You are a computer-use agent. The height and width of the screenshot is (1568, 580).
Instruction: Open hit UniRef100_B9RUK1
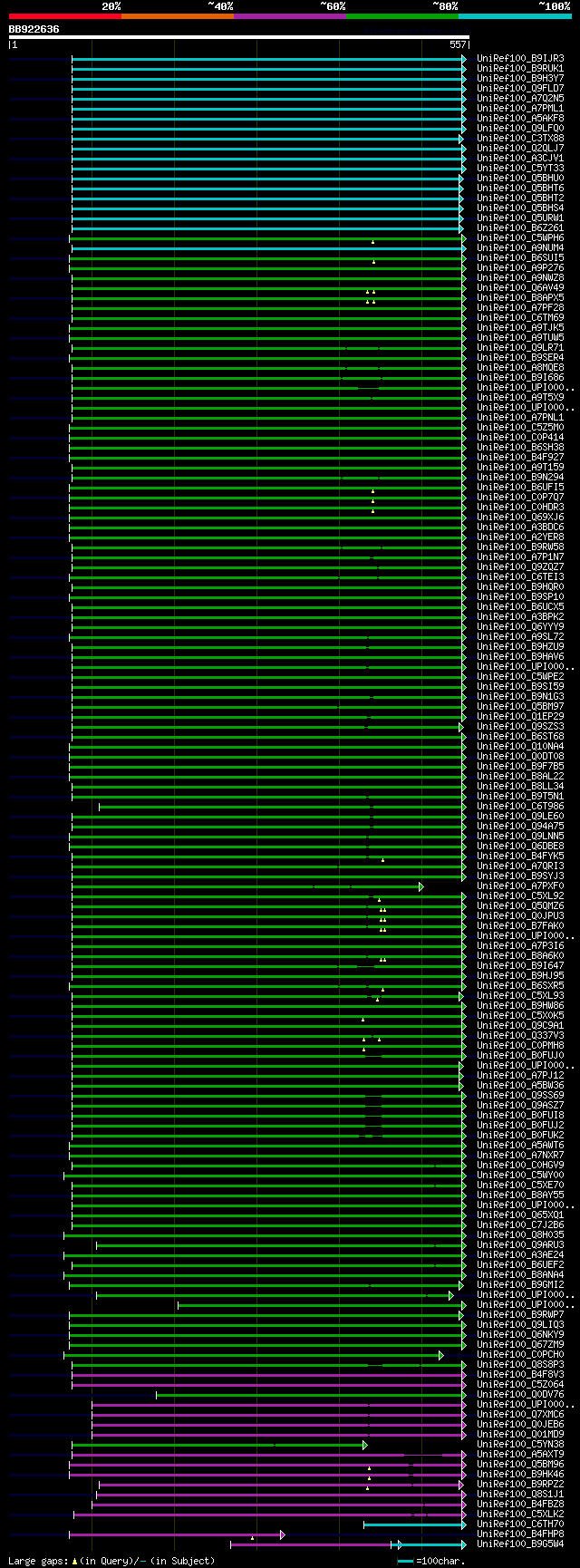(520, 69)
